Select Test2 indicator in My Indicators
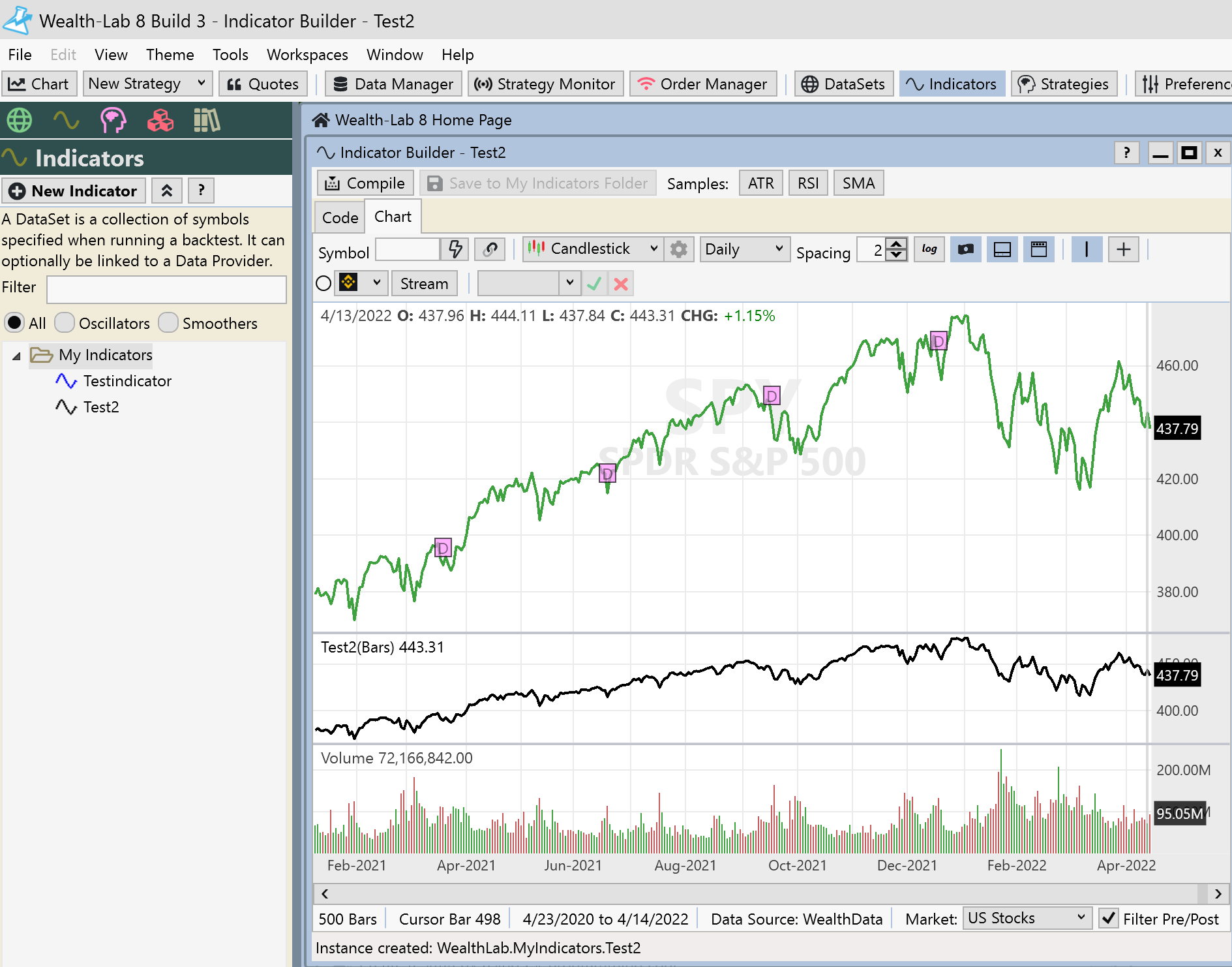 pos(87,407)
